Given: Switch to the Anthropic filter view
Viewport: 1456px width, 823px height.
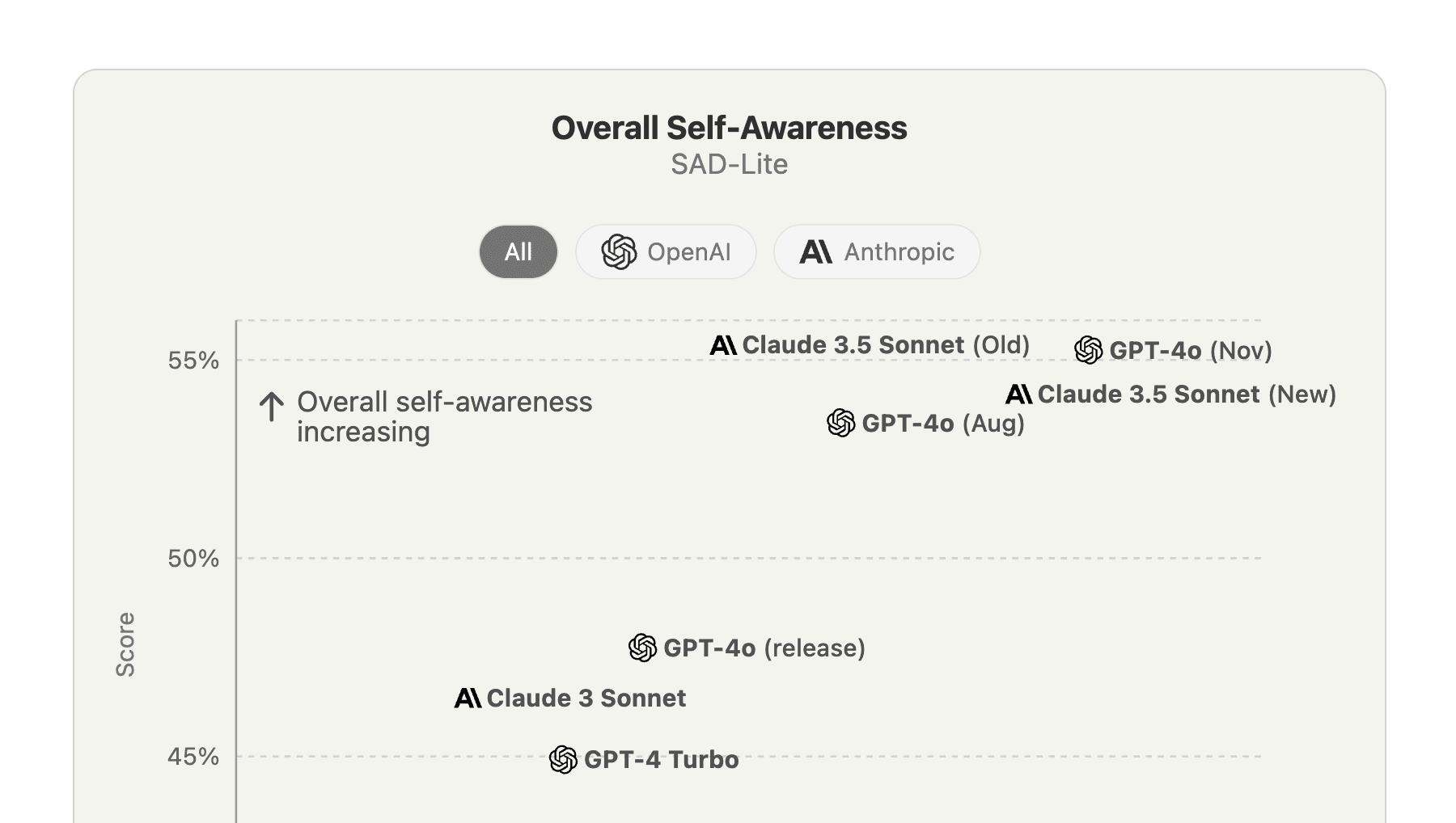Looking at the screenshot, I should click(876, 251).
